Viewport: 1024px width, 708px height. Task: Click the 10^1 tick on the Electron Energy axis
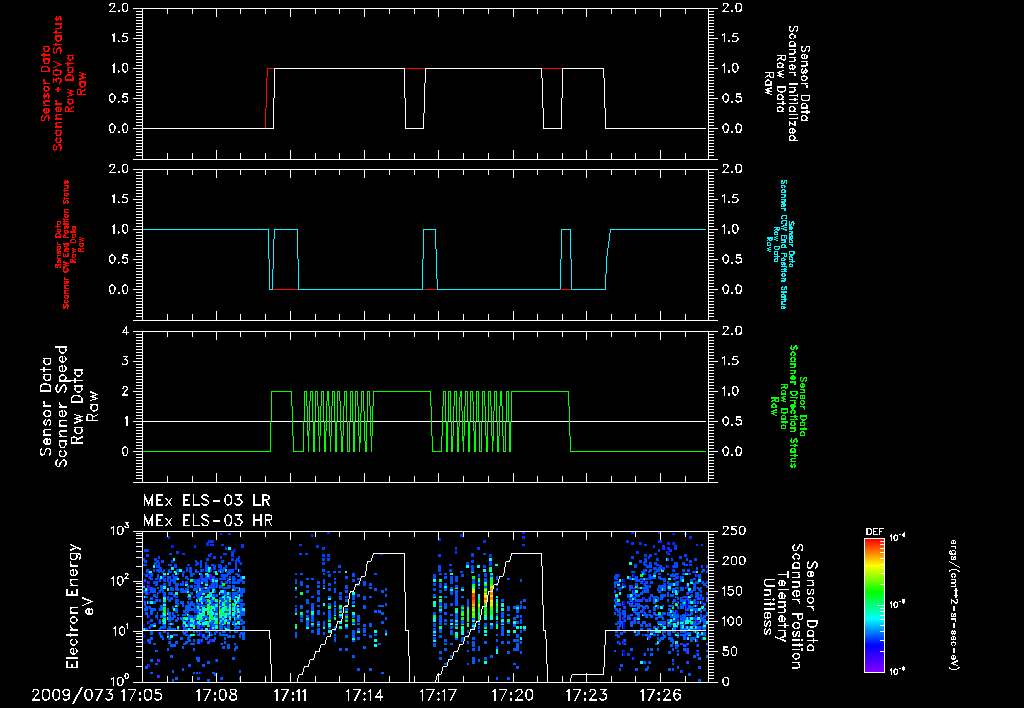(119, 632)
